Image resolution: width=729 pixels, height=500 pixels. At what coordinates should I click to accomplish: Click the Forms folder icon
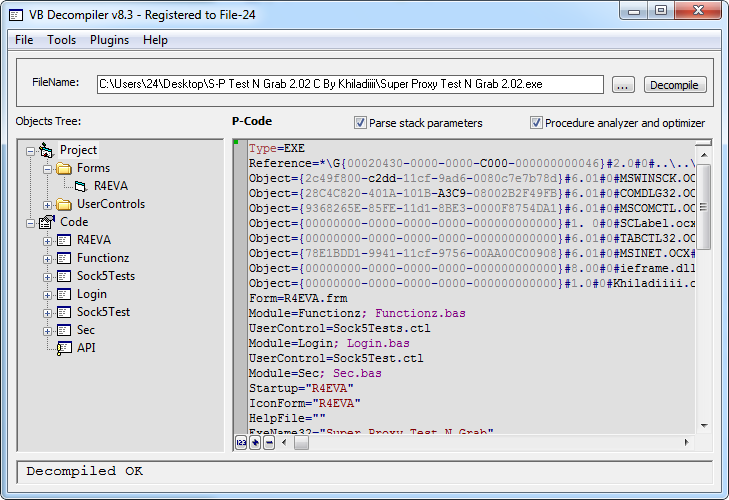[x=64, y=168]
